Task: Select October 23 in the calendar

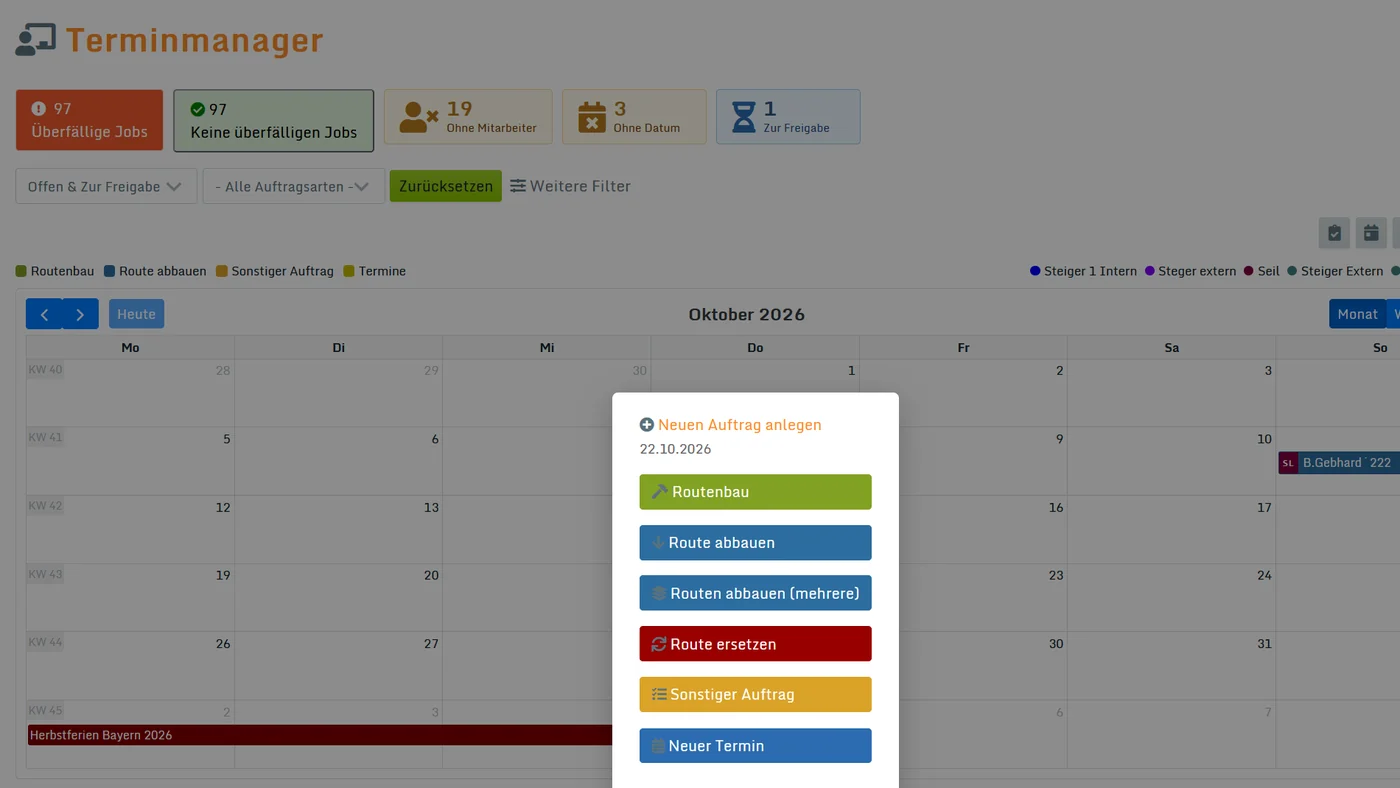Action: [x=1056, y=576]
